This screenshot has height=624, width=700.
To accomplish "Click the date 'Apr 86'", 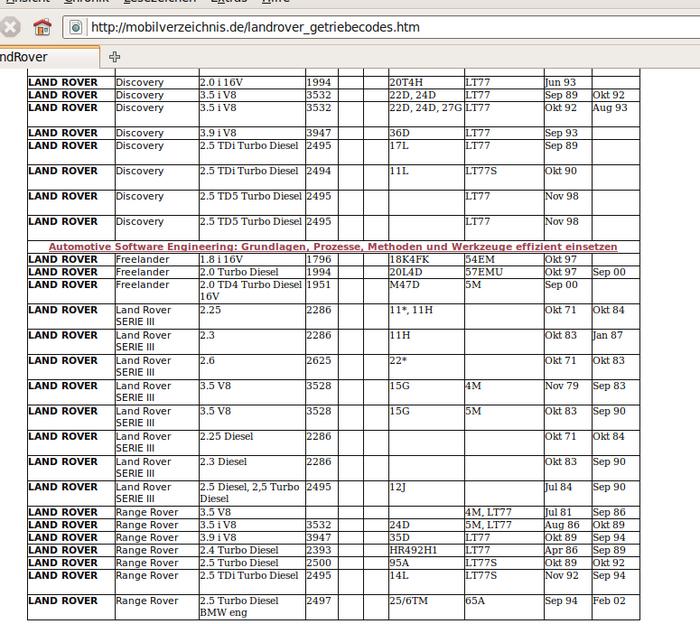I will click(x=561, y=550).
